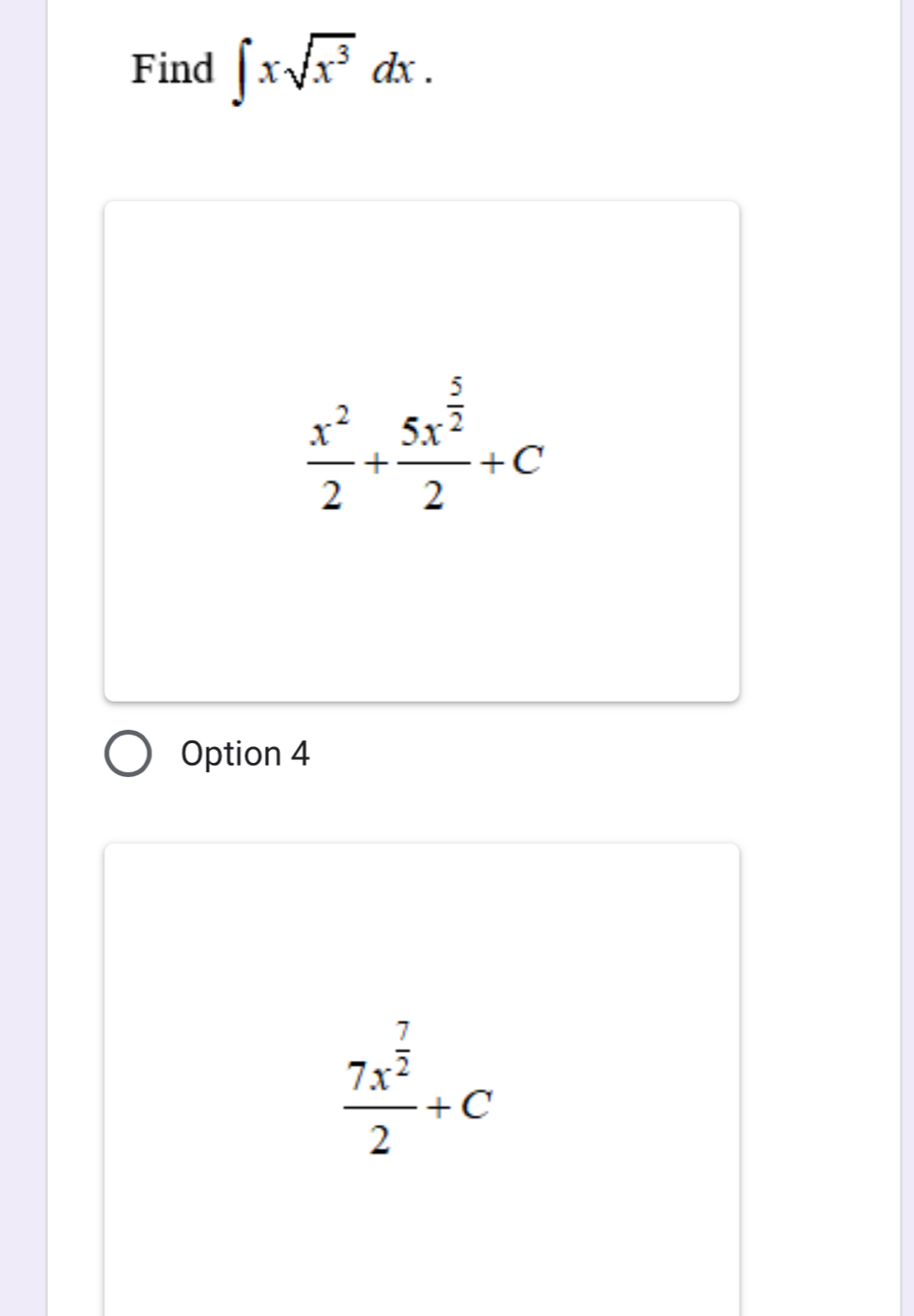Click the "Option 4" label text
The image size is (914, 1316).
244,753
